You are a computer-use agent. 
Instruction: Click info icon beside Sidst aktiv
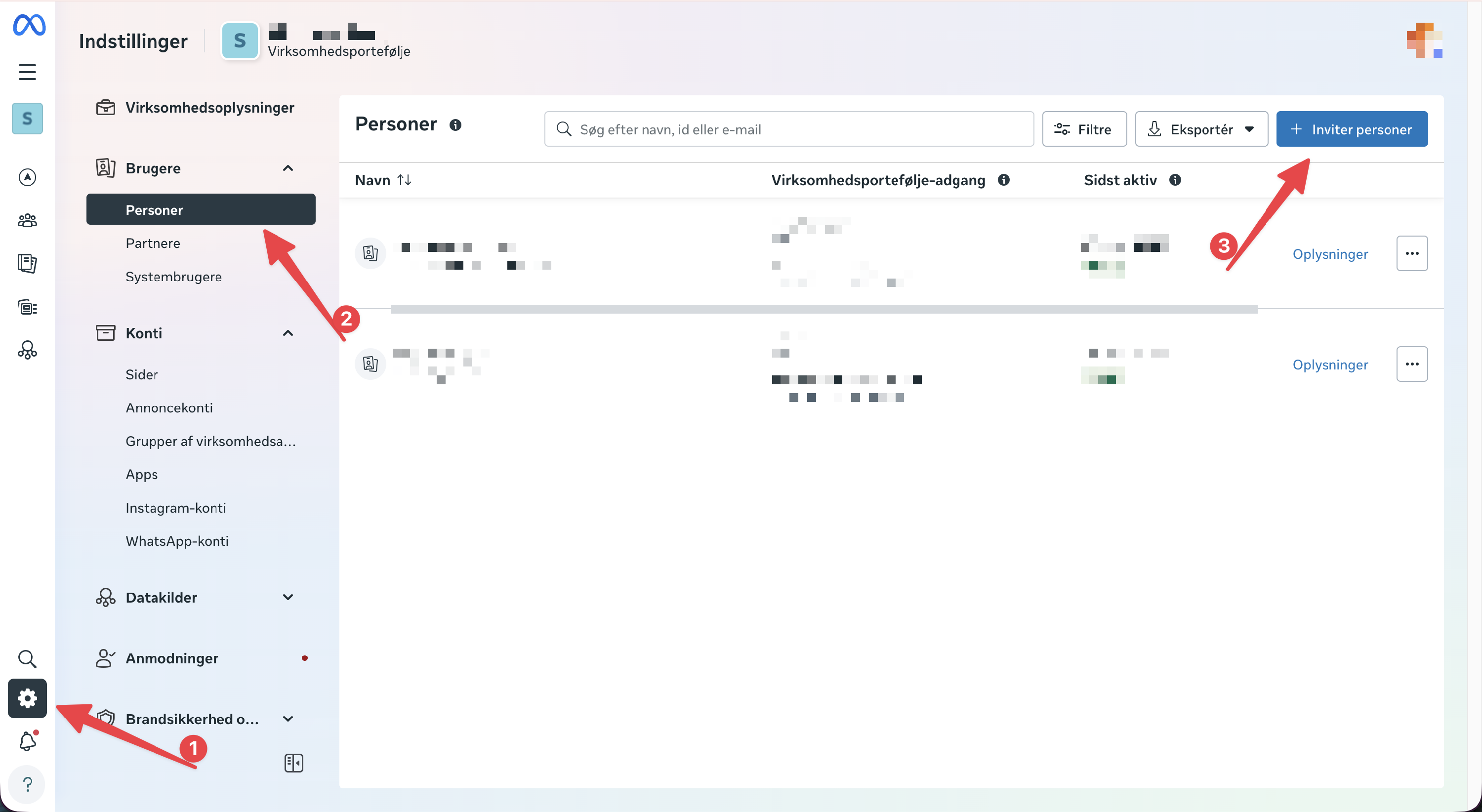[x=1175, y=180]
